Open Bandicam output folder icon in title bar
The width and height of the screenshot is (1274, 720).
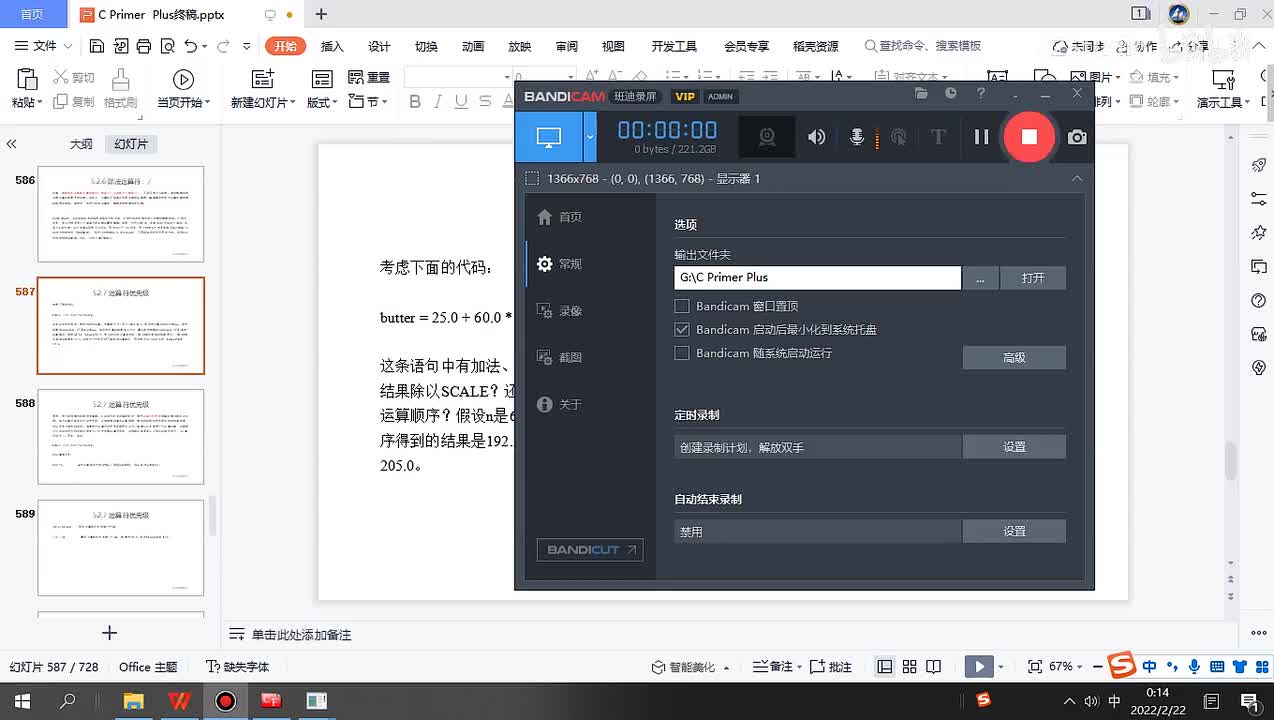(921, 93)
